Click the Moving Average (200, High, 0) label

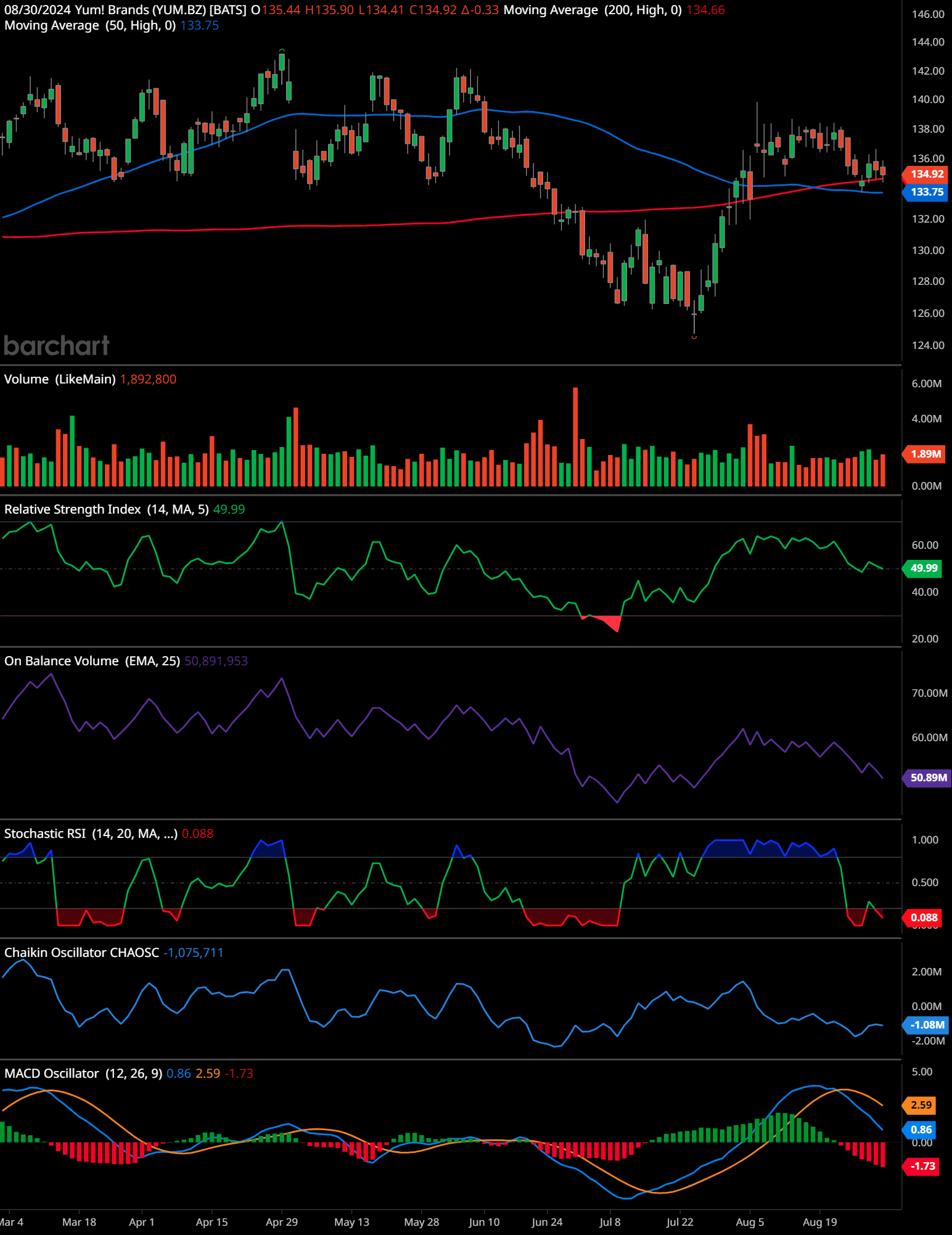(593, 10)
